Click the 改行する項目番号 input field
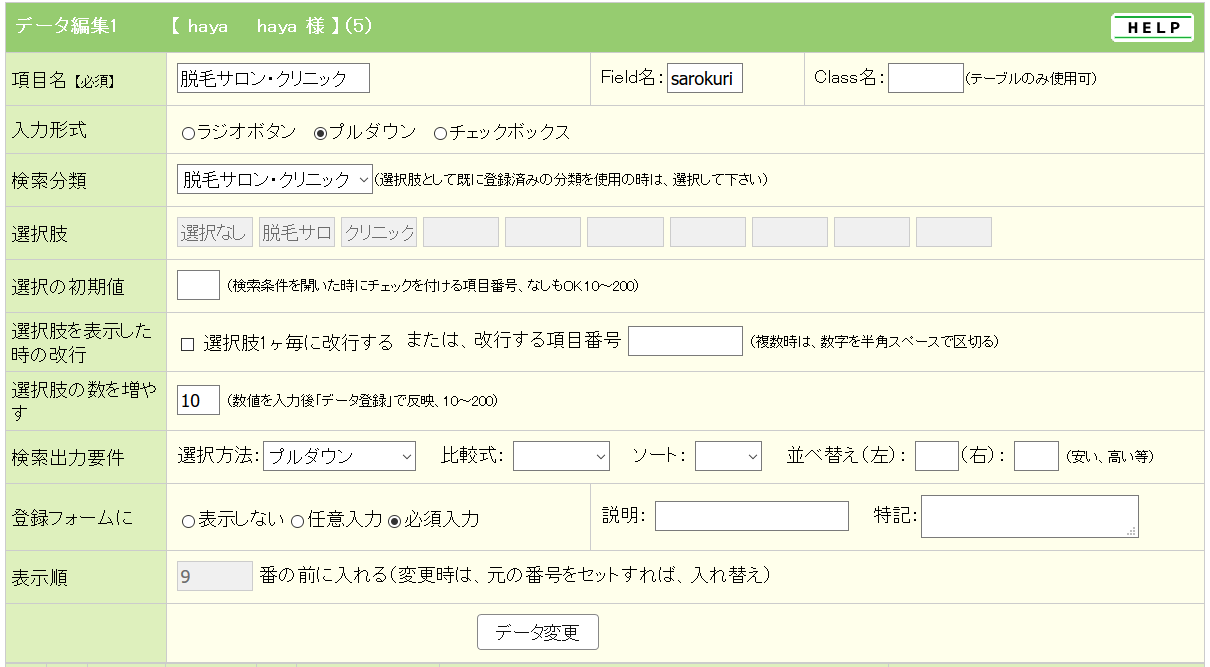The image size is (1210, 667). click(685, 341)
